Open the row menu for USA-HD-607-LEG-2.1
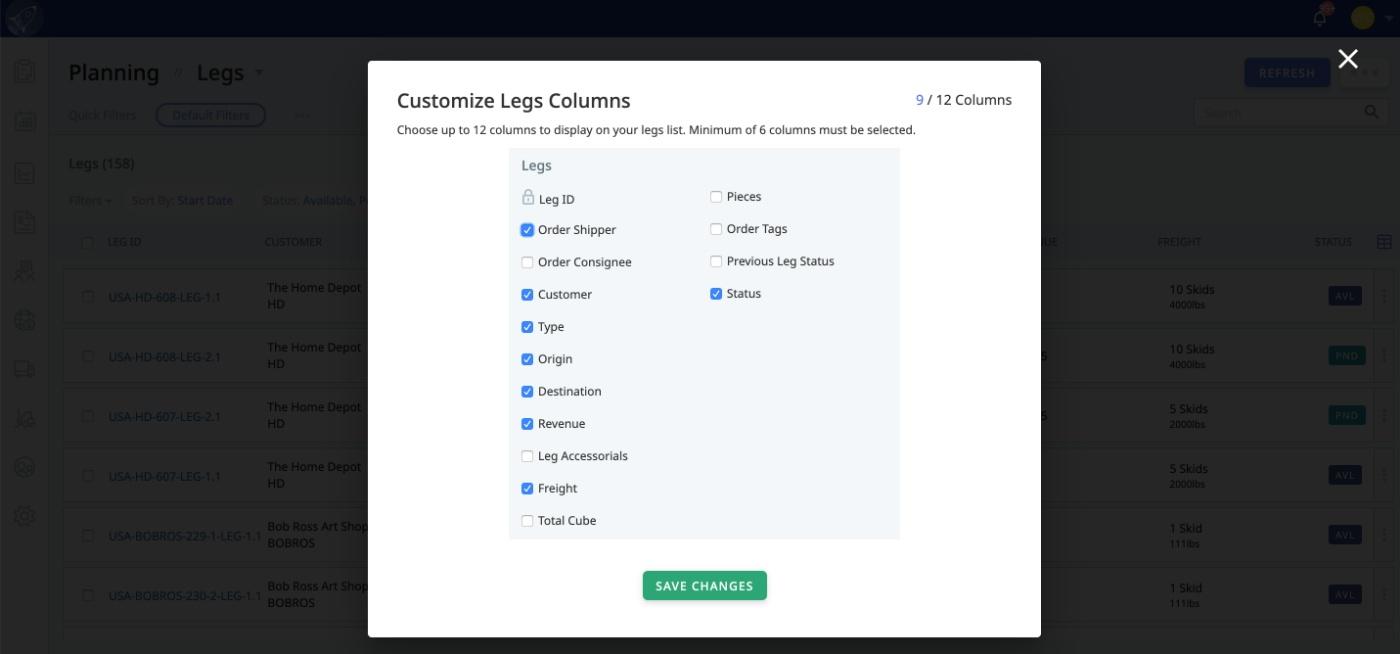 1384,416
